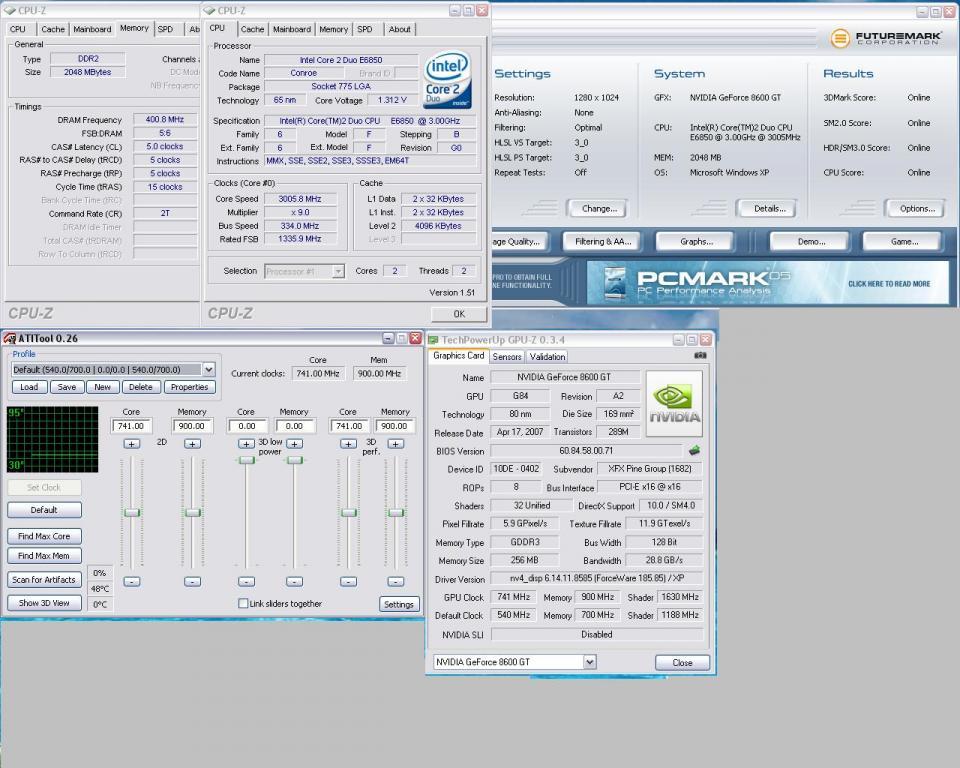The image size is (960, 768).
Task: Click OK button in CPU-Z
Action: [459, 314]
